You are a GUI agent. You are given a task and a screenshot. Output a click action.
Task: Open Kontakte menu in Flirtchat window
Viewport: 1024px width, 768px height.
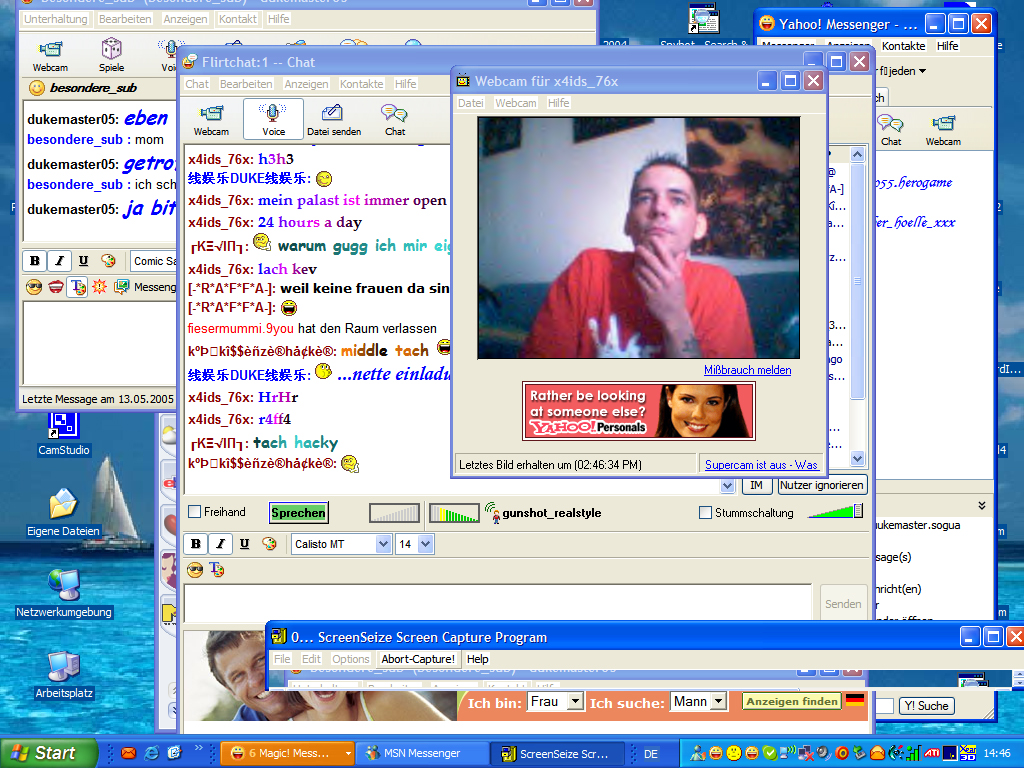[361, 84]
